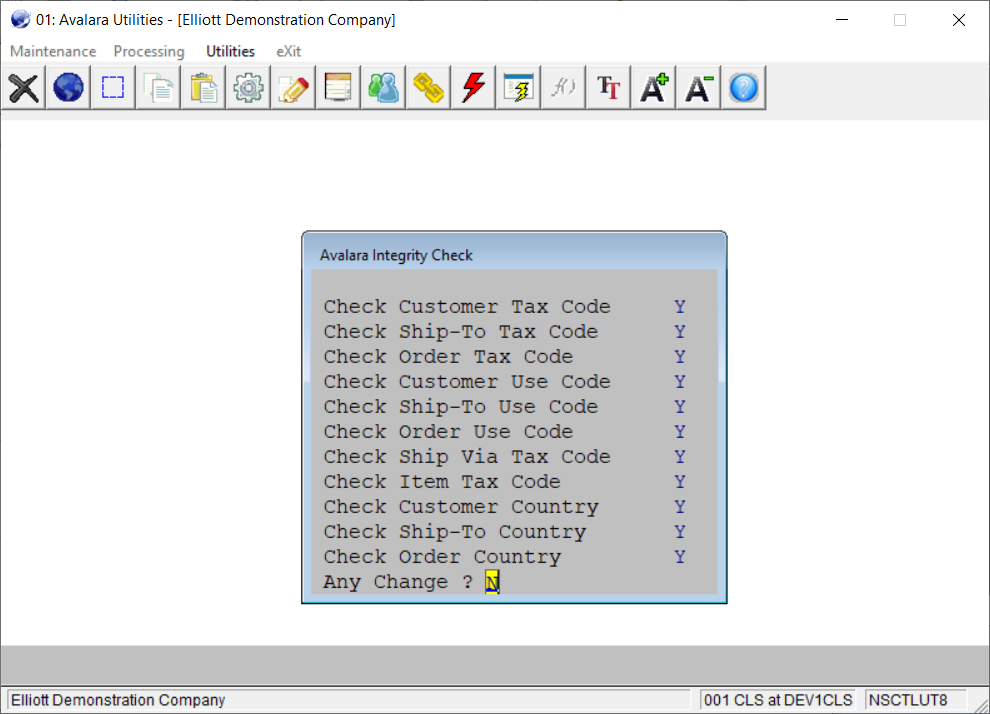Click the copy pages toolbar icon
This screenshot has width=990, height=714.
[158, 88]
